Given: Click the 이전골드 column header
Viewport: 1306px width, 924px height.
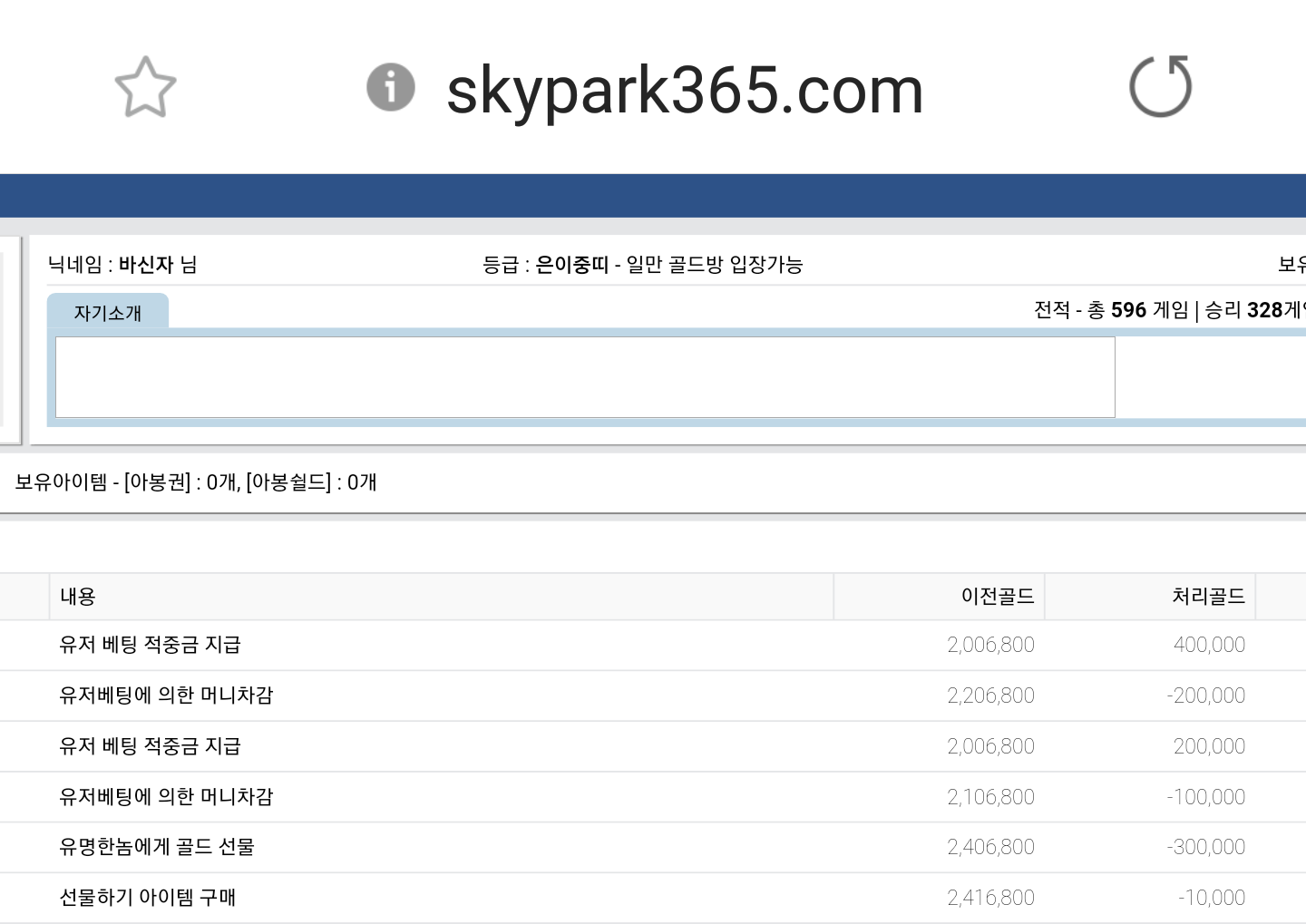Looking at the screenshot, I should point(997,597).
